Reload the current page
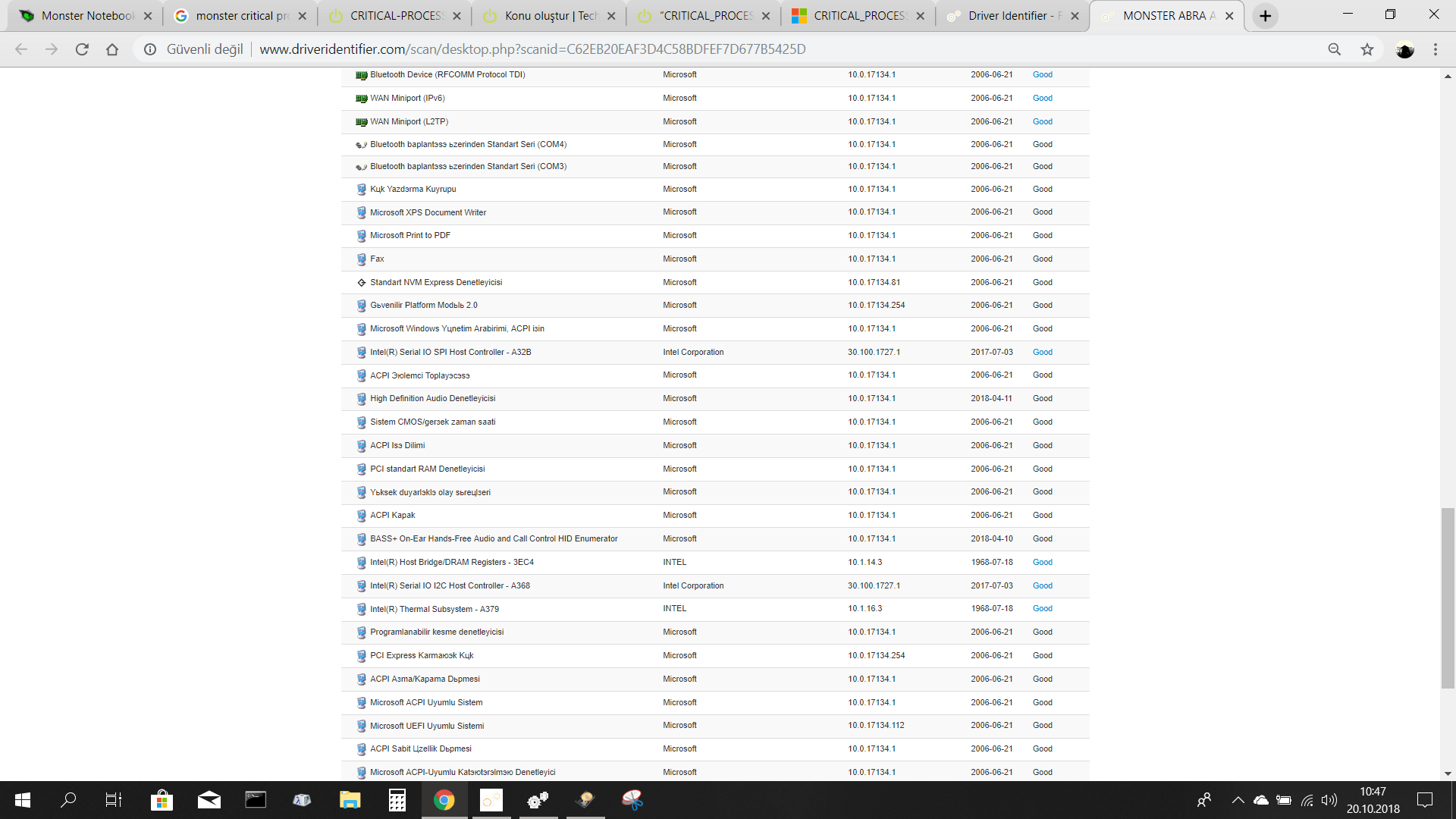1456x819 pixels. [82, 49]
